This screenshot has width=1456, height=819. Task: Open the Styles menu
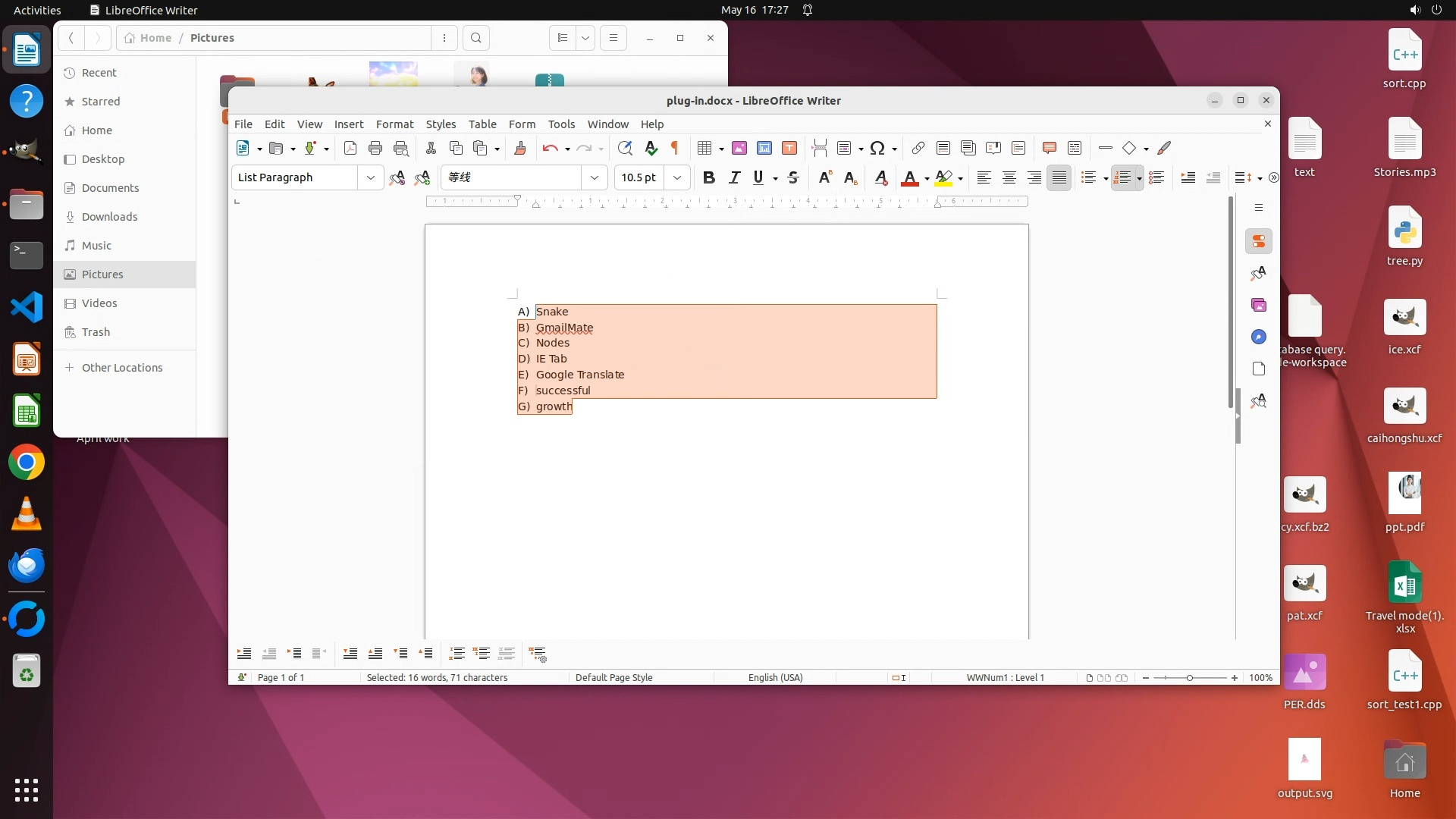pyautogui.click(x=441, y=124)
